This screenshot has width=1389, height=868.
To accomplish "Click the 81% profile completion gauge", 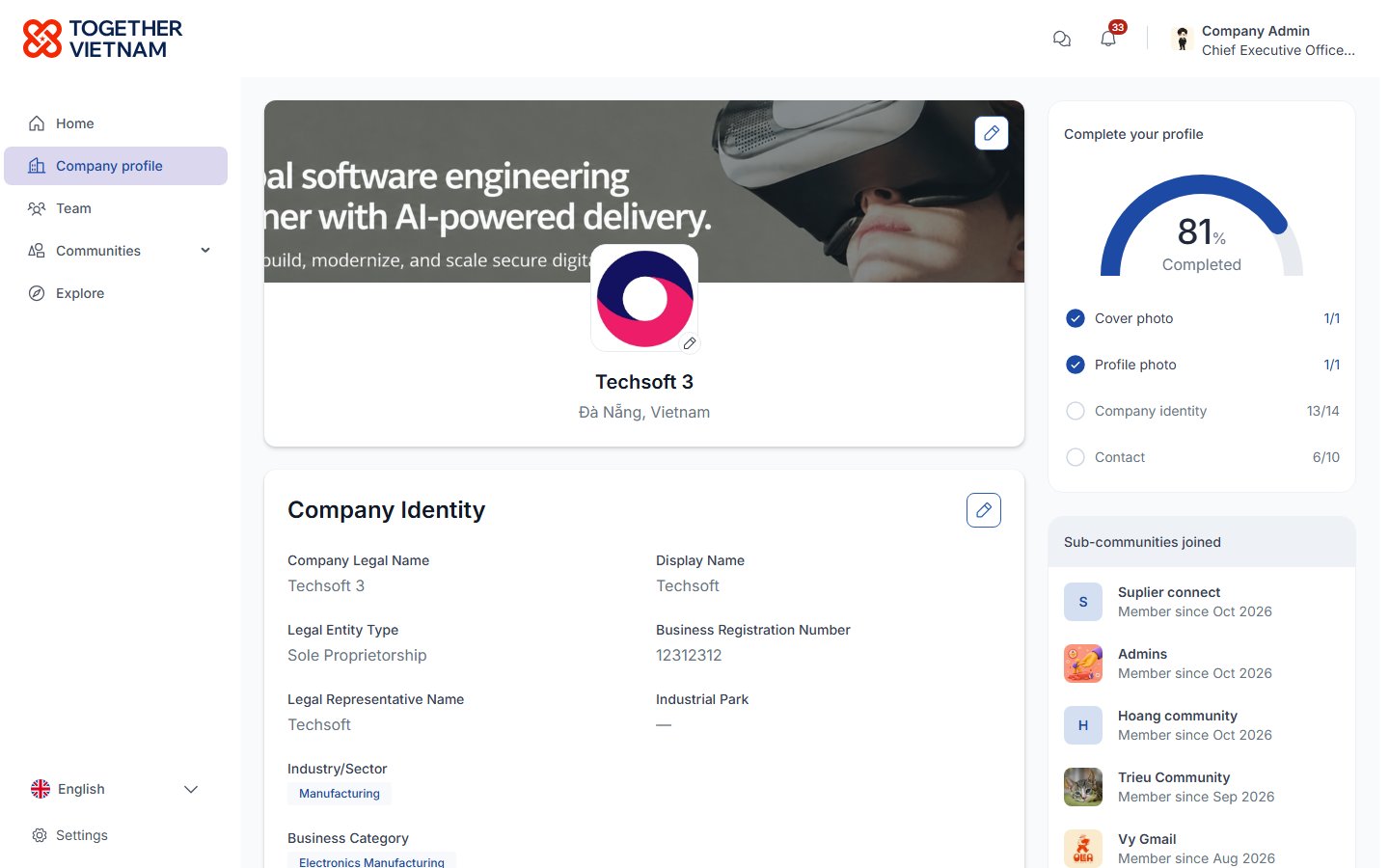I will (1202, 227).
